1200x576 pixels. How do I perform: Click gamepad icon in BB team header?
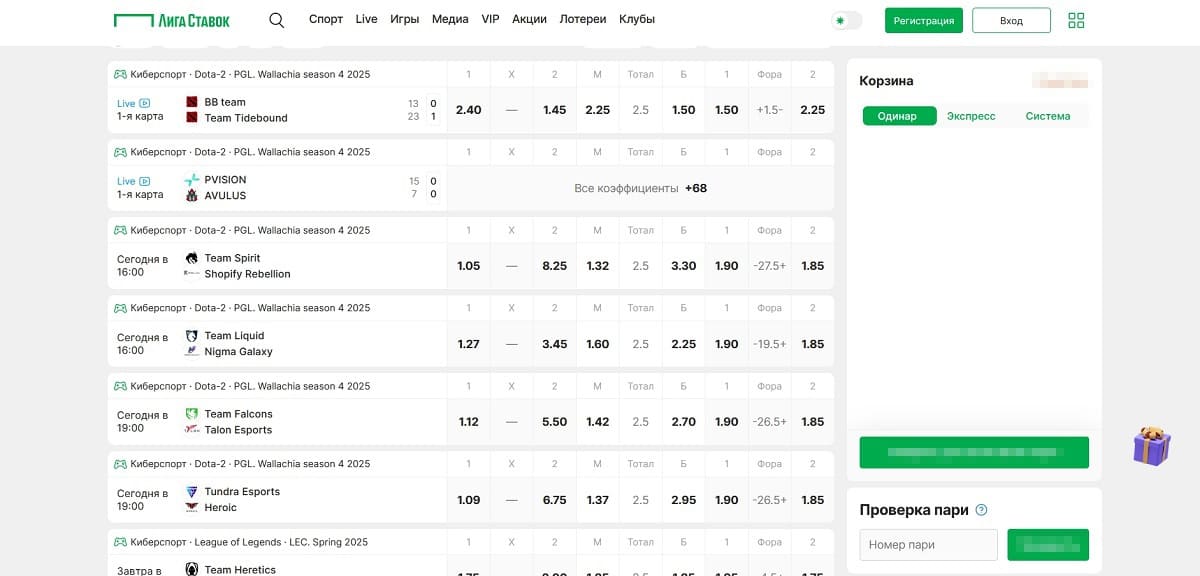coord(120,74)
